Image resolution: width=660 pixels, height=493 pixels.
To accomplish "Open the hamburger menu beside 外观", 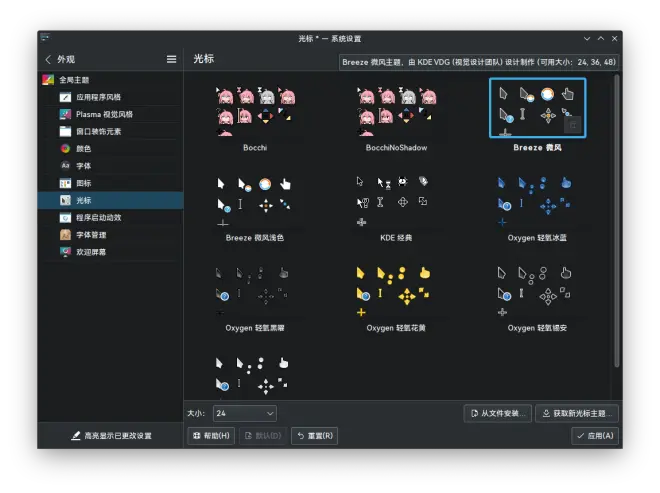I will pyautogui.click(x=172, y=60).
